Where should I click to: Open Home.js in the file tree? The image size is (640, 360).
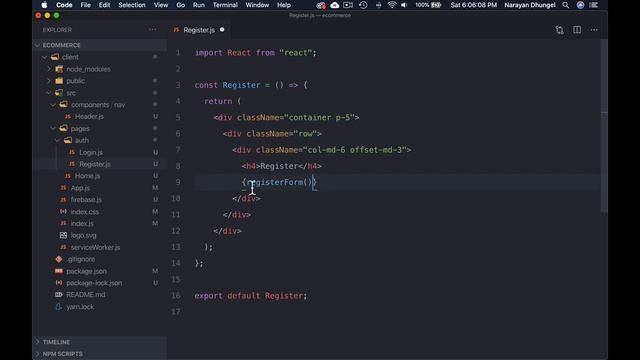(87, 176)
